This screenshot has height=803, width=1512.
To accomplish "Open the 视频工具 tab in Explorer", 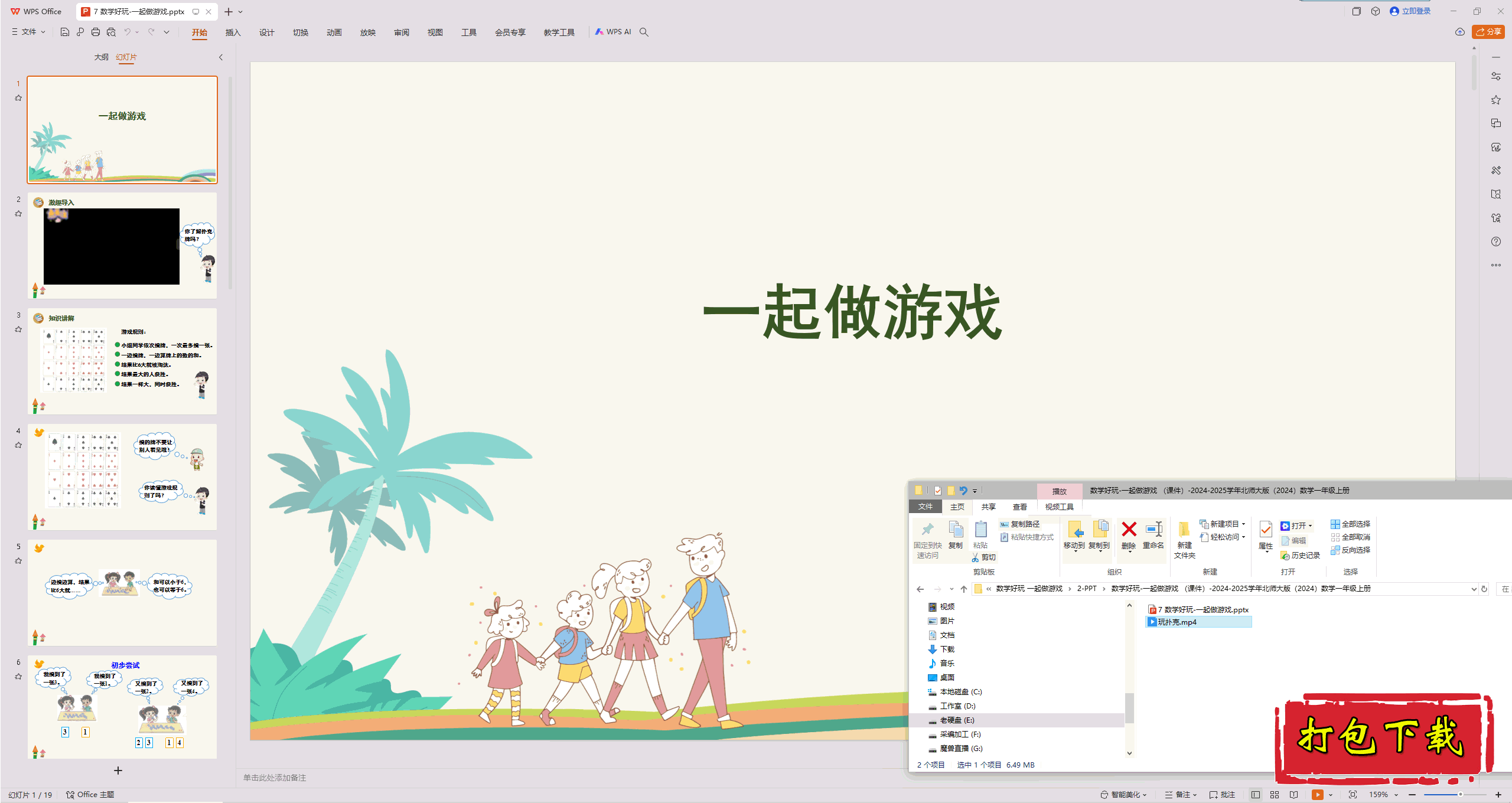I will point(1060,507).
